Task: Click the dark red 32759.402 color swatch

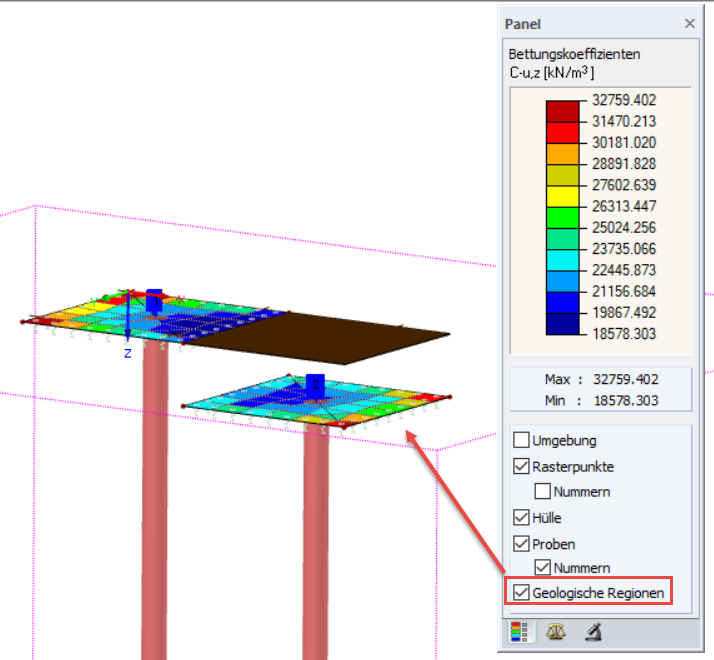Action: coord(562,112)
